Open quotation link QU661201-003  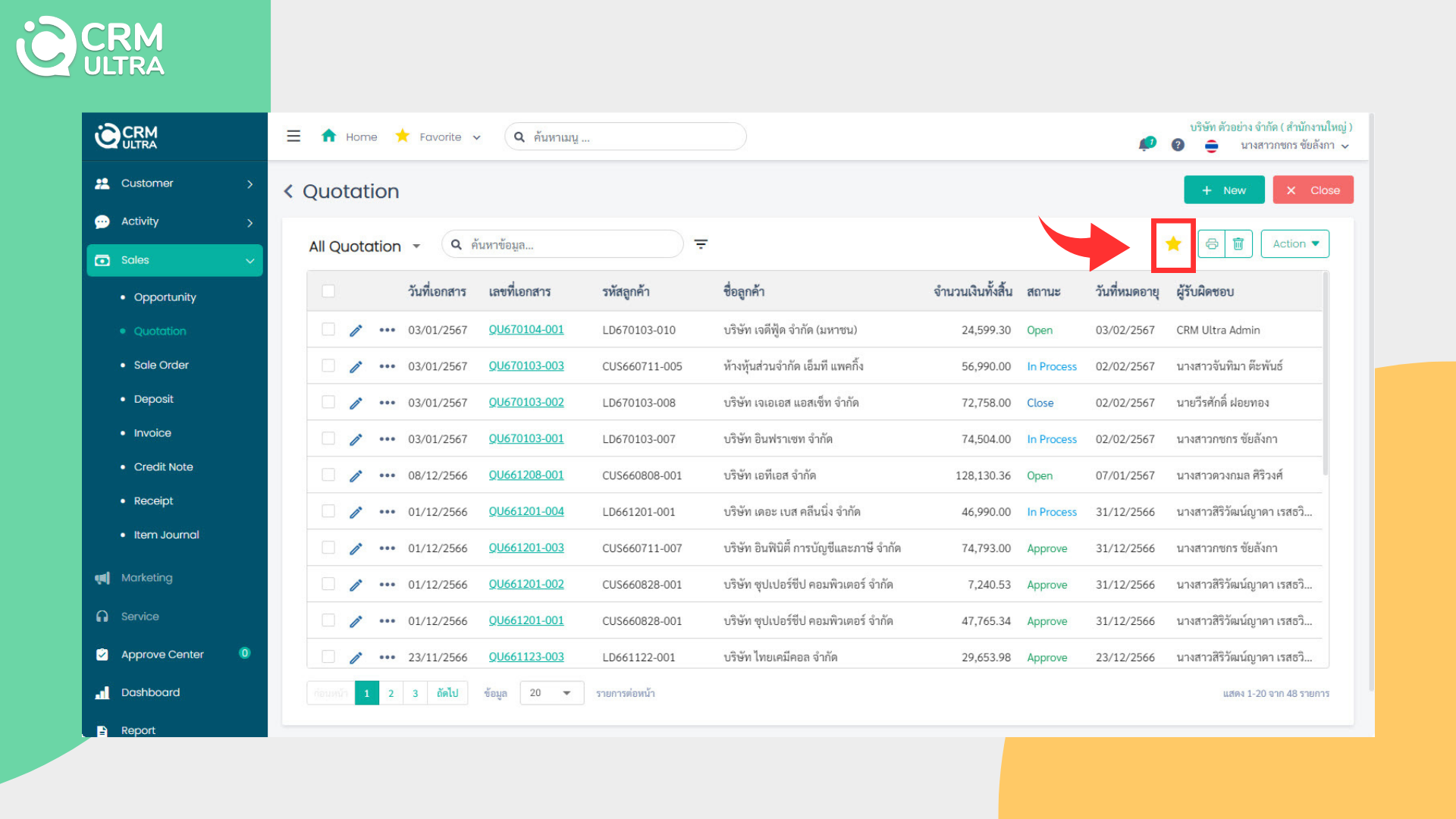pos(526,548)
